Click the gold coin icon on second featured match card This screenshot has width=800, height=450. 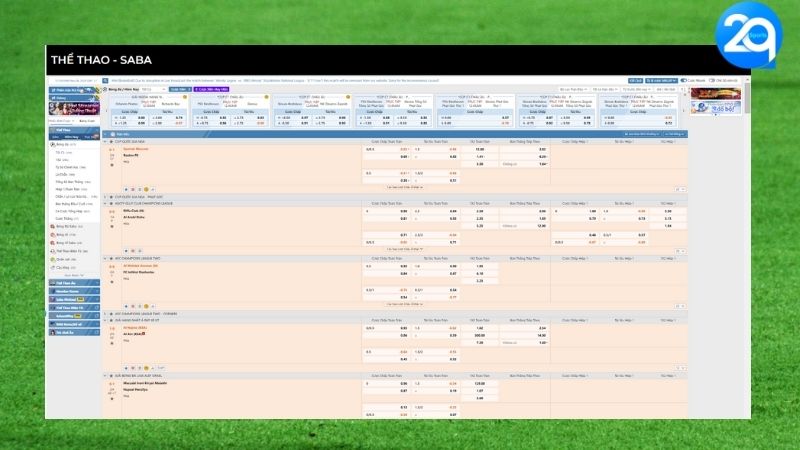(266, 97)
